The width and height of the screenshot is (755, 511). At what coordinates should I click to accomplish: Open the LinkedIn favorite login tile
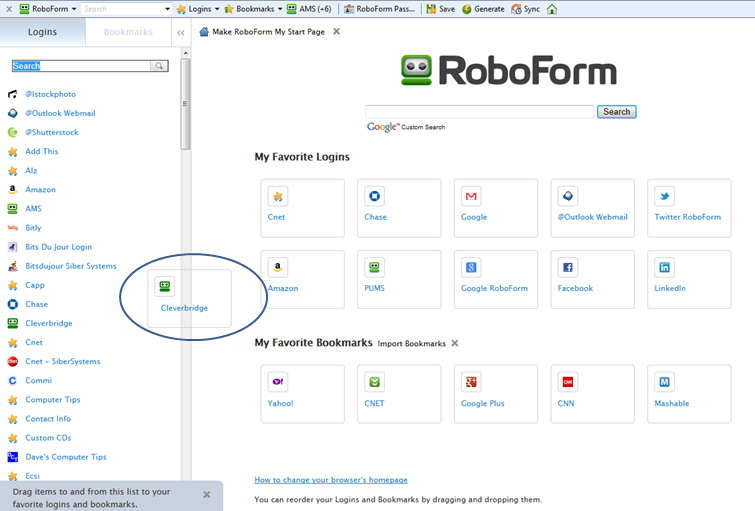pyautogui.click(x=689, y=279)
